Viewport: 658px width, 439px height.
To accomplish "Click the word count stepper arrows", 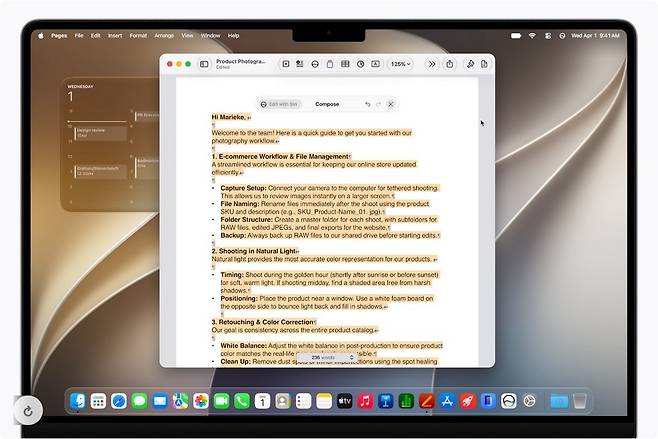I will click(x=352, y=358).
